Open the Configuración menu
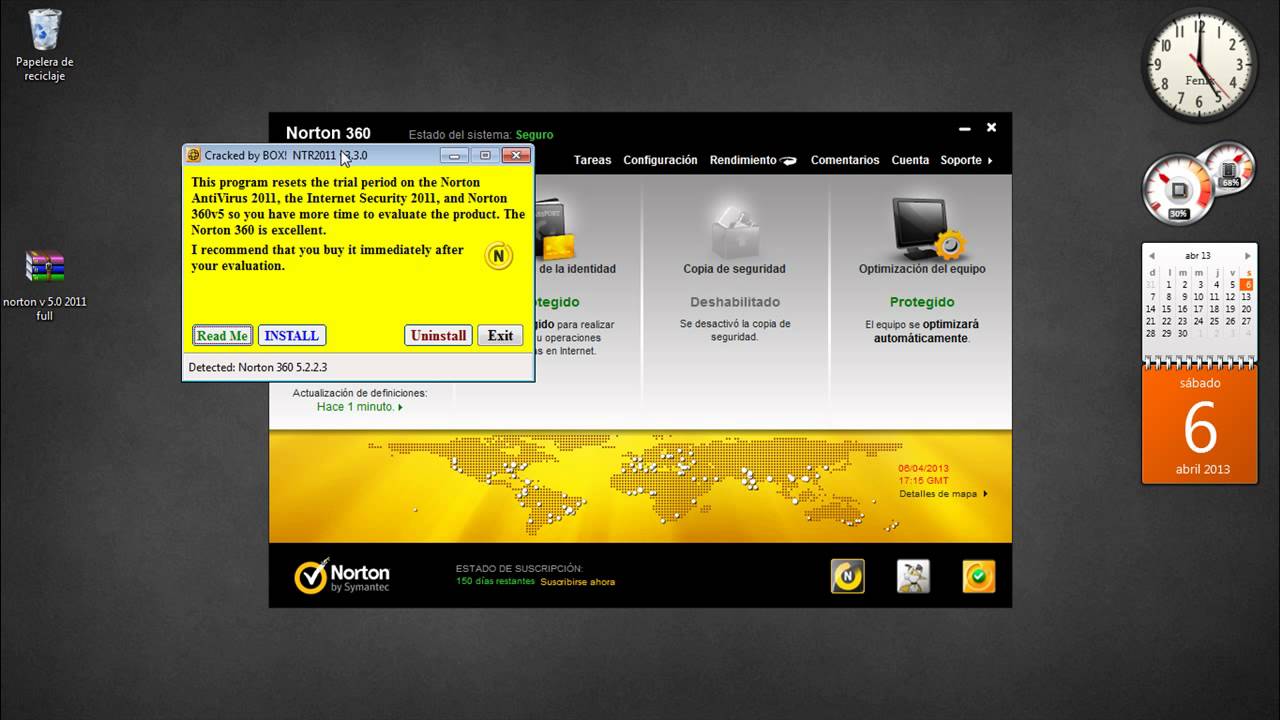This screenshot has width=1280, height=720. tap(660, 160)
